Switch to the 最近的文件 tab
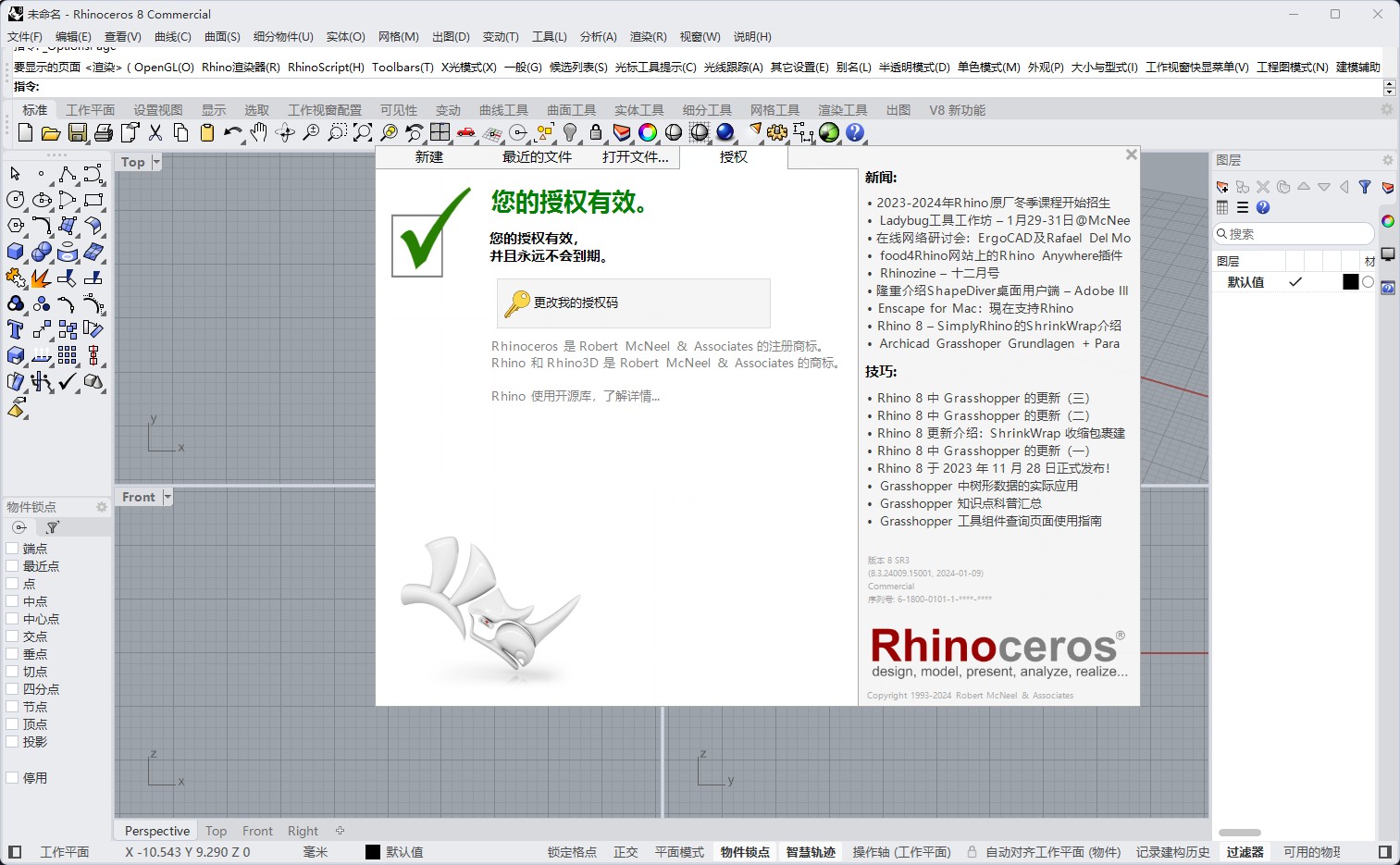This screenshot has height=865, width=1400. [537, 157]
